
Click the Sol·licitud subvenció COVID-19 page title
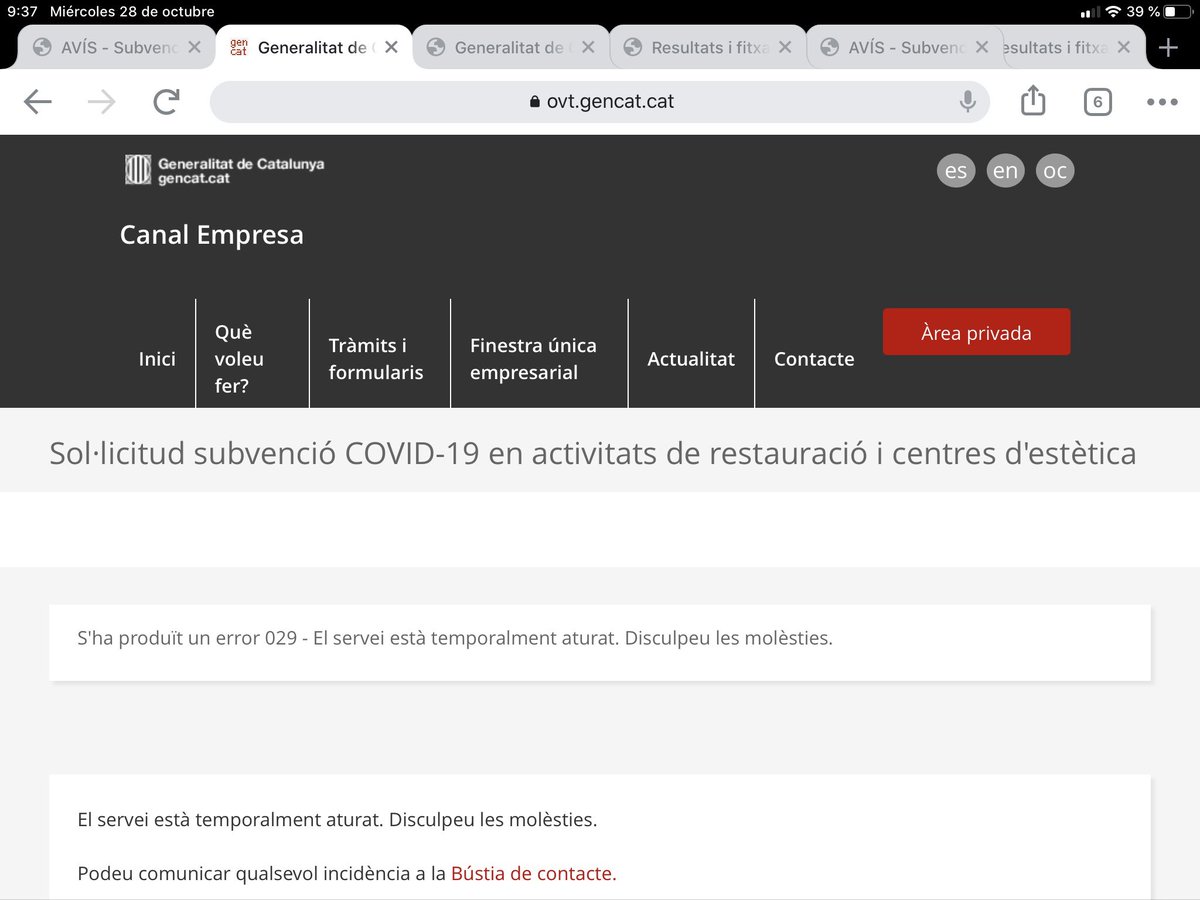coord(593,454)
